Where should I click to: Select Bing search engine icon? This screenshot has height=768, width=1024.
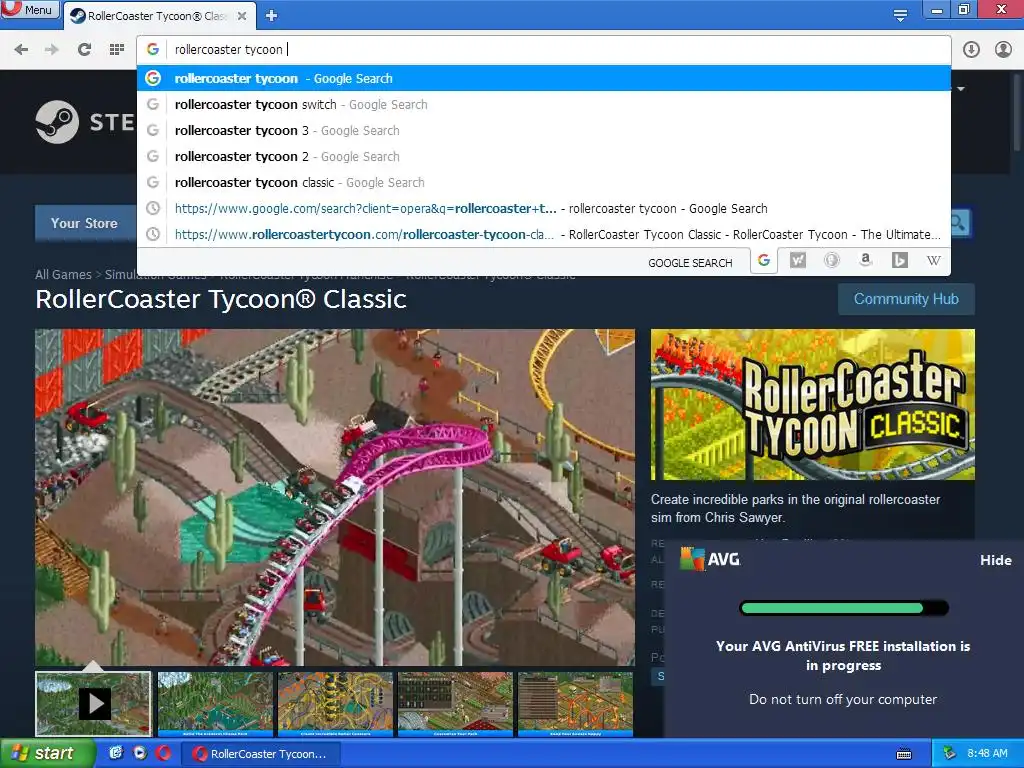(899, 261)
